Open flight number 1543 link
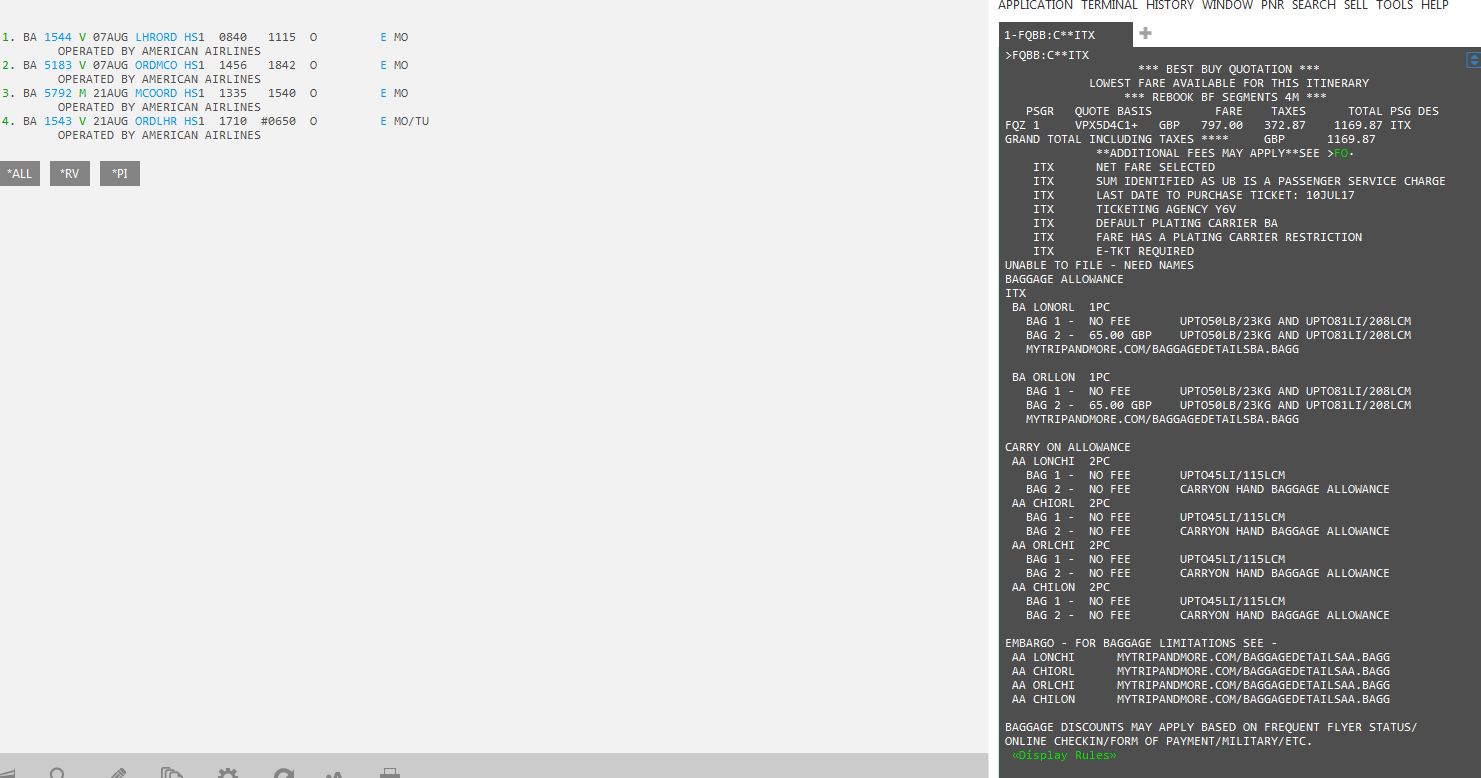This screenshot has width=1481, height=778. (58, 121)
